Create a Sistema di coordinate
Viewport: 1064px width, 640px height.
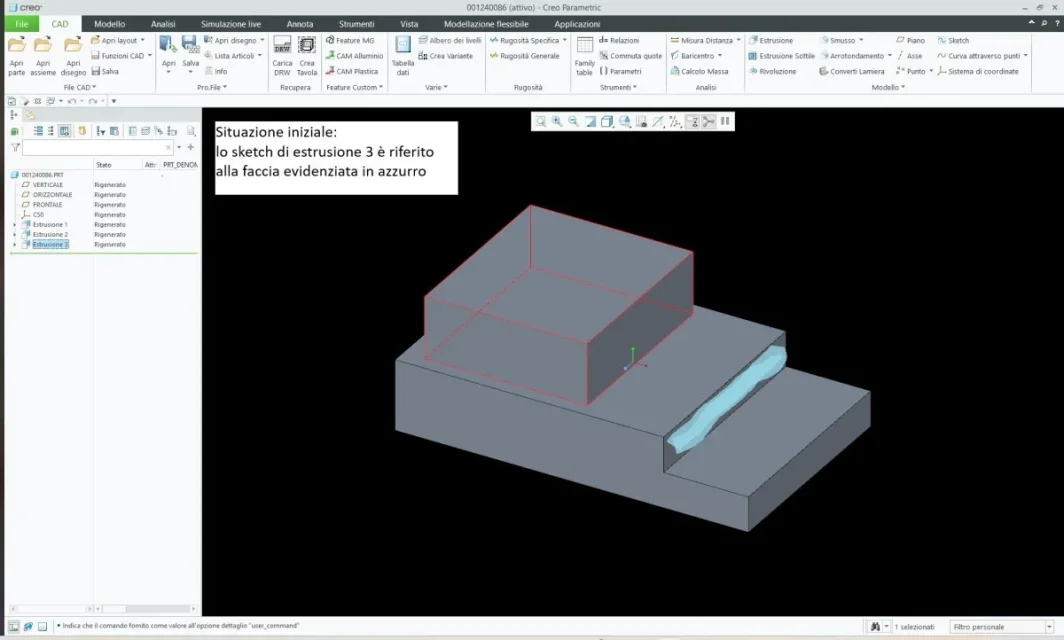coord(978,71)
